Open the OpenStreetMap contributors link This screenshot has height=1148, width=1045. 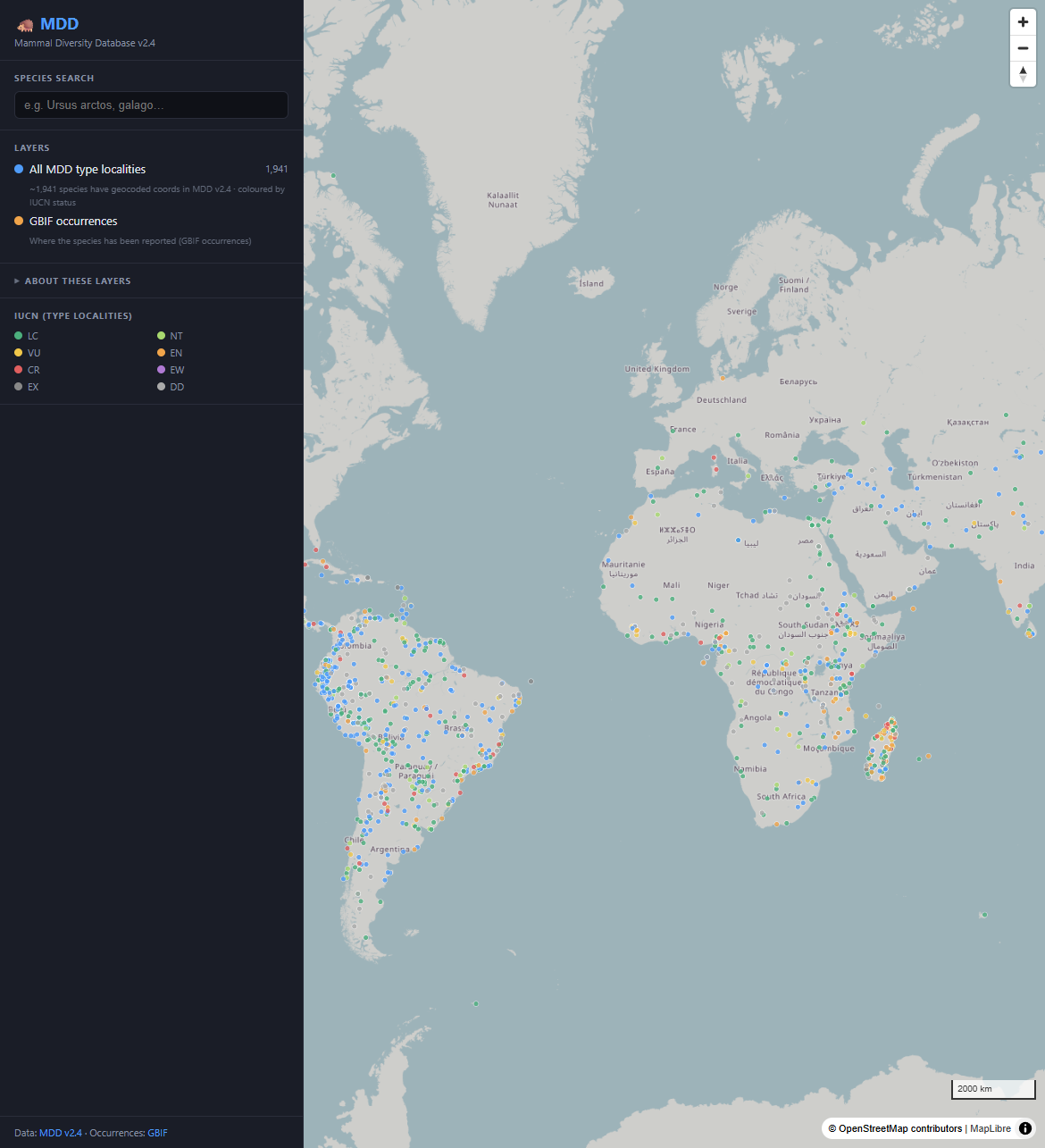(895, 1128)
